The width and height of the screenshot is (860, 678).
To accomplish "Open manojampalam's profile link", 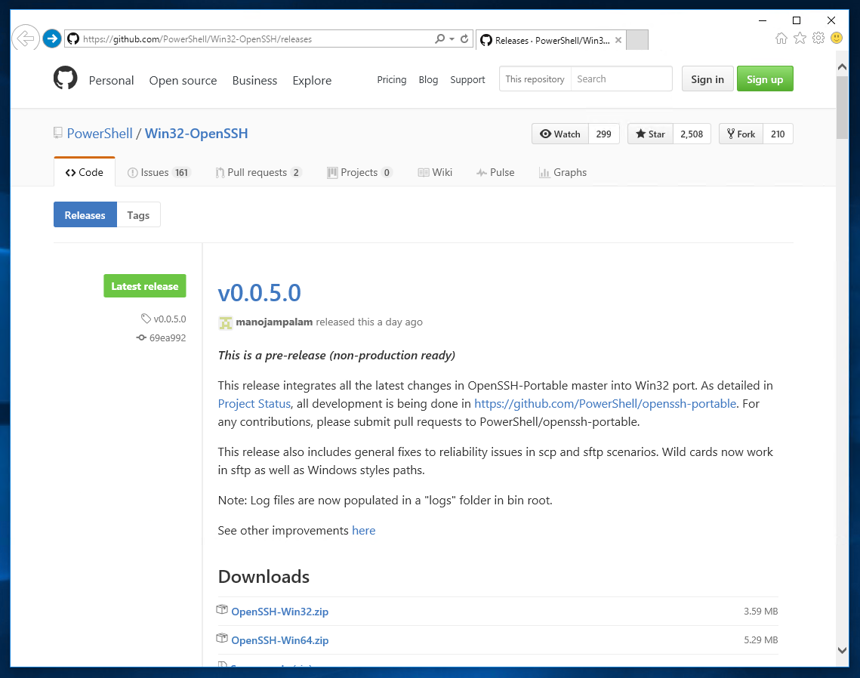I will tap(274, 322).
